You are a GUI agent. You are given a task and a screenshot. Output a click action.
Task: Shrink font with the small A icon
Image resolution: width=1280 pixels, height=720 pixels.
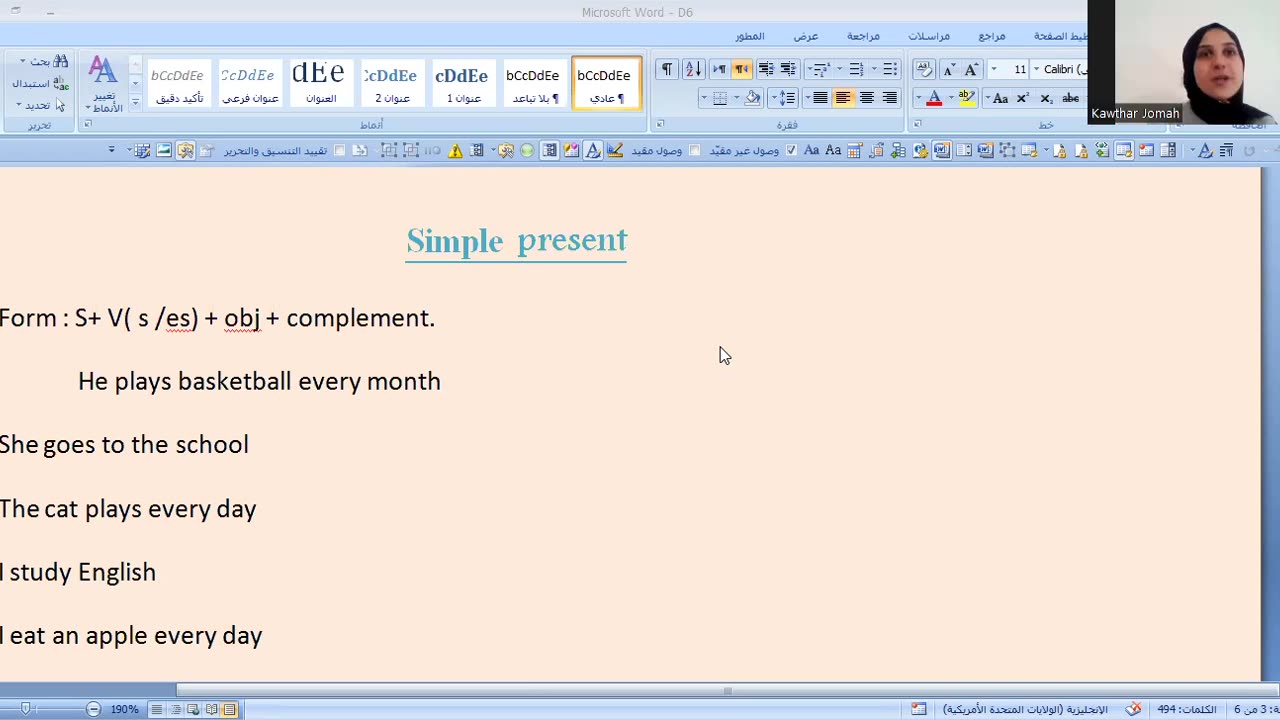[950, 69]
